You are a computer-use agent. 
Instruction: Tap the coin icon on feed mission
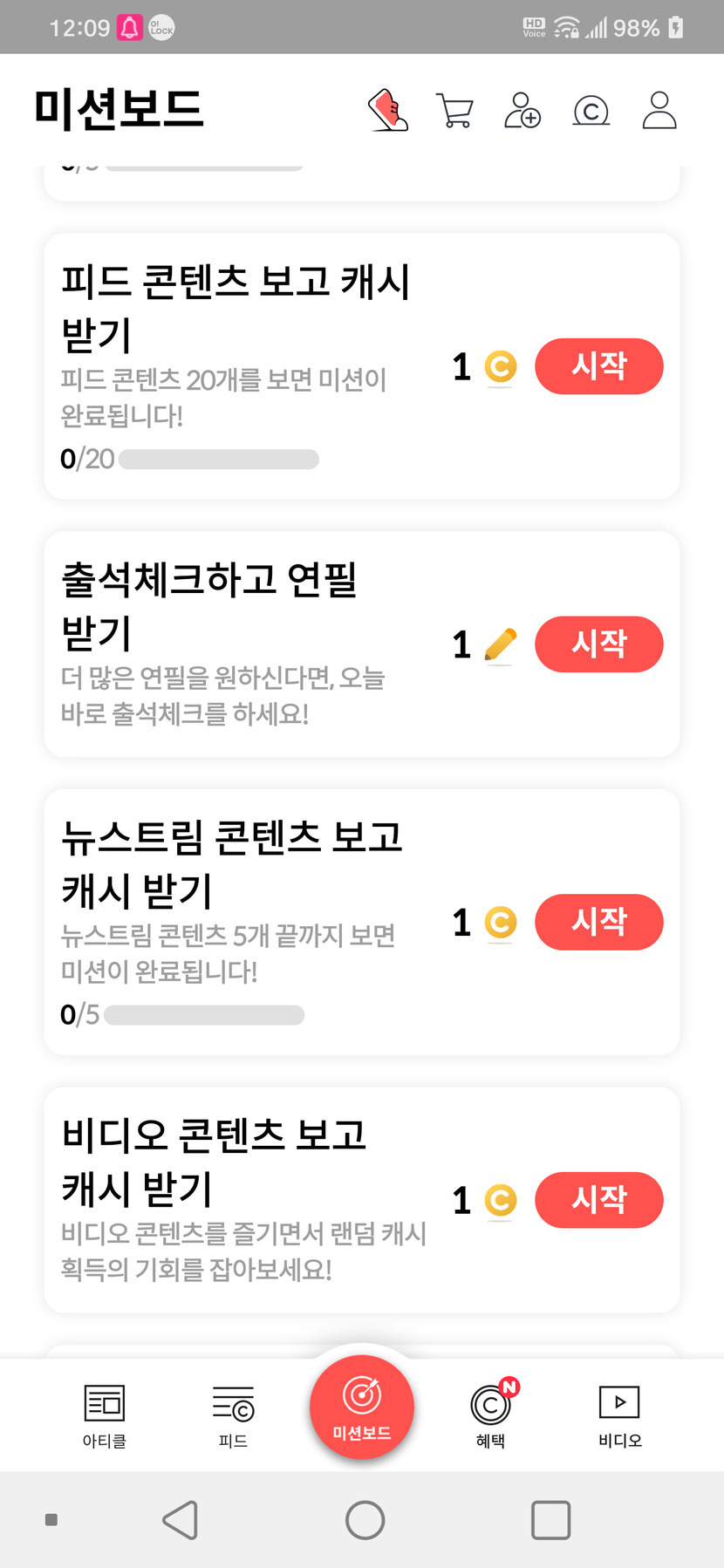click(500, 367)
